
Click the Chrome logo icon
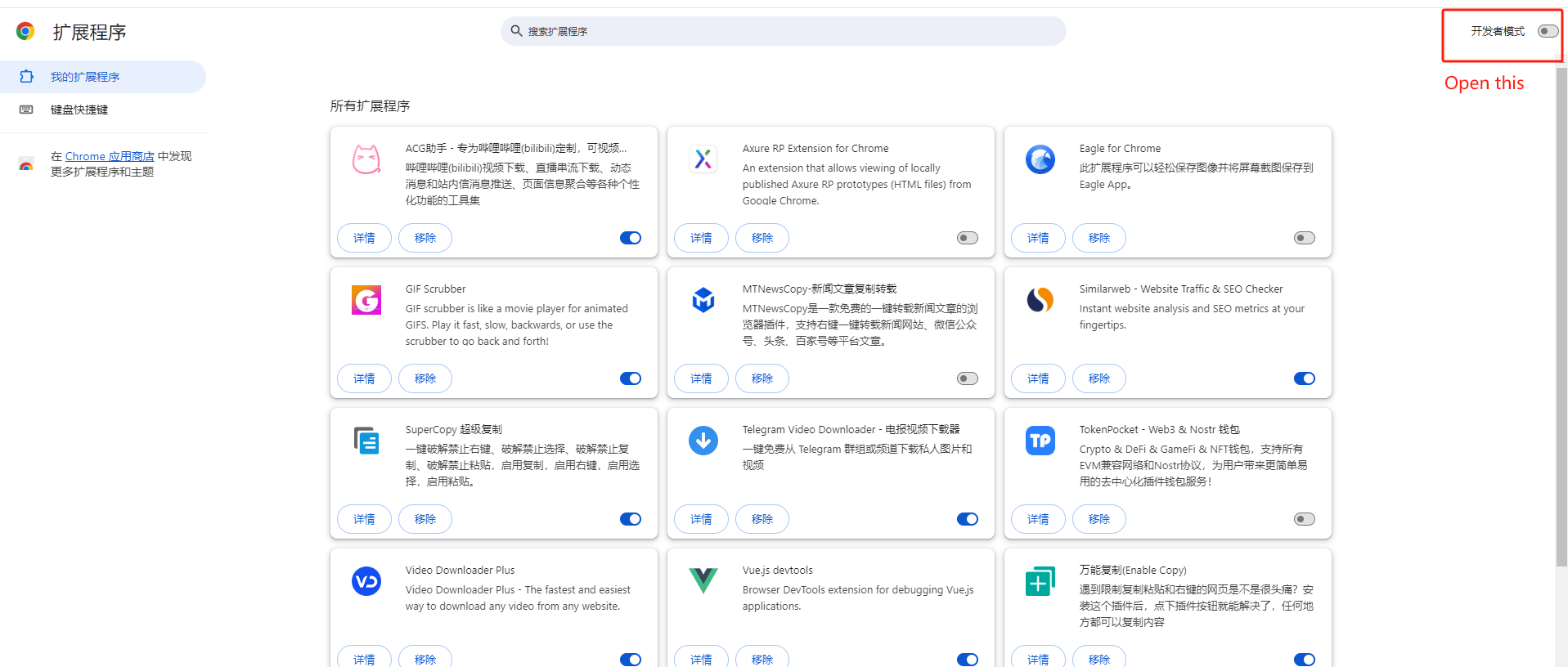coord(25,32)
